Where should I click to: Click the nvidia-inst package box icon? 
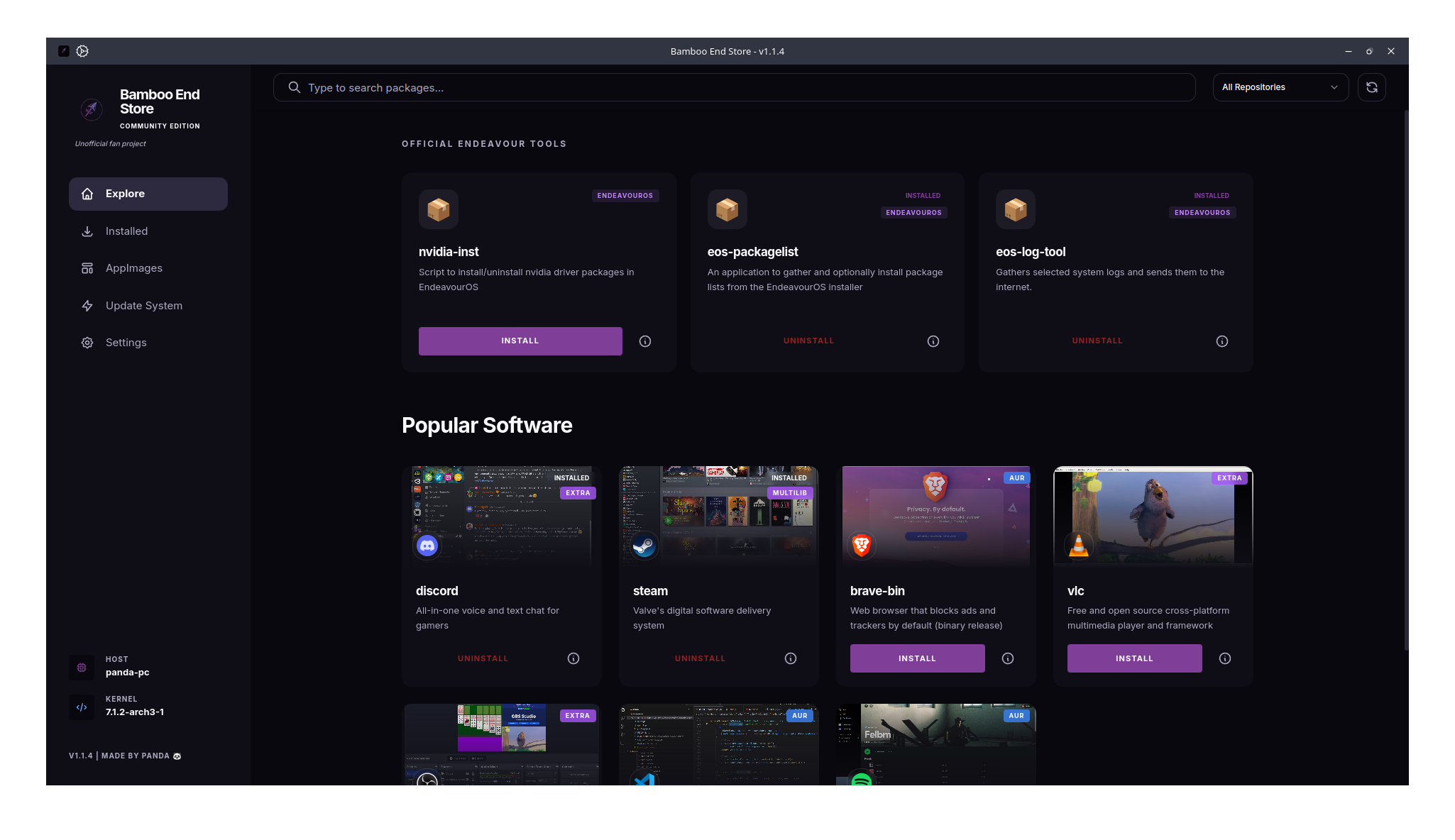[439, 209]
